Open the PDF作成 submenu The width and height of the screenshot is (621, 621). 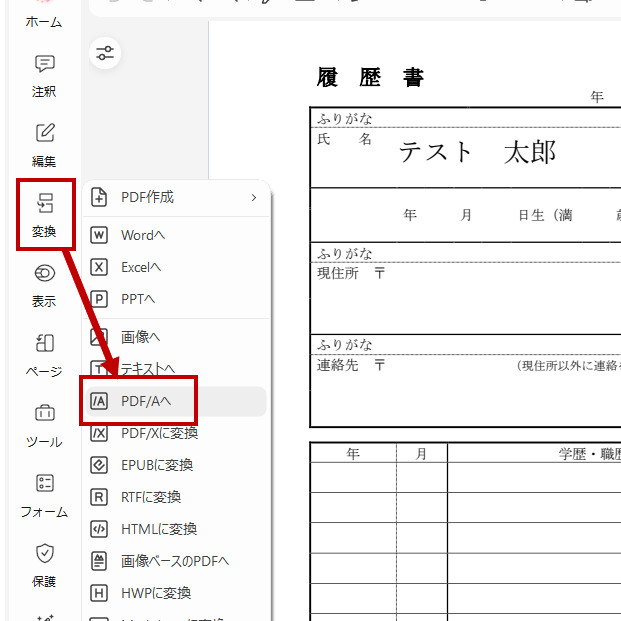pyautogui.click(x=176, y=197)
